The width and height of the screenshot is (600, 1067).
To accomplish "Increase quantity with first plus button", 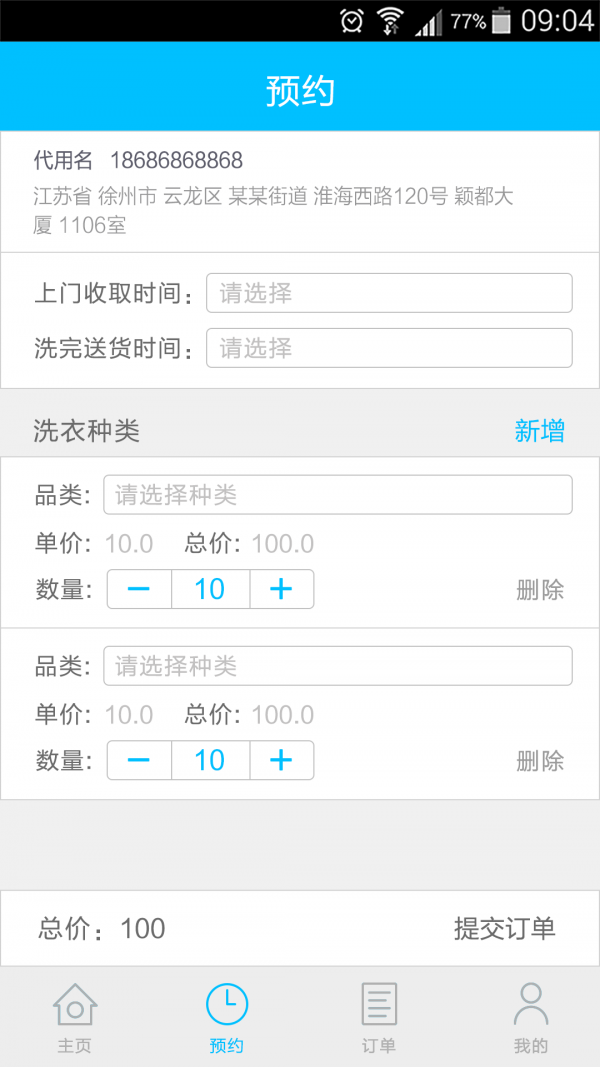I will (281, 589).
